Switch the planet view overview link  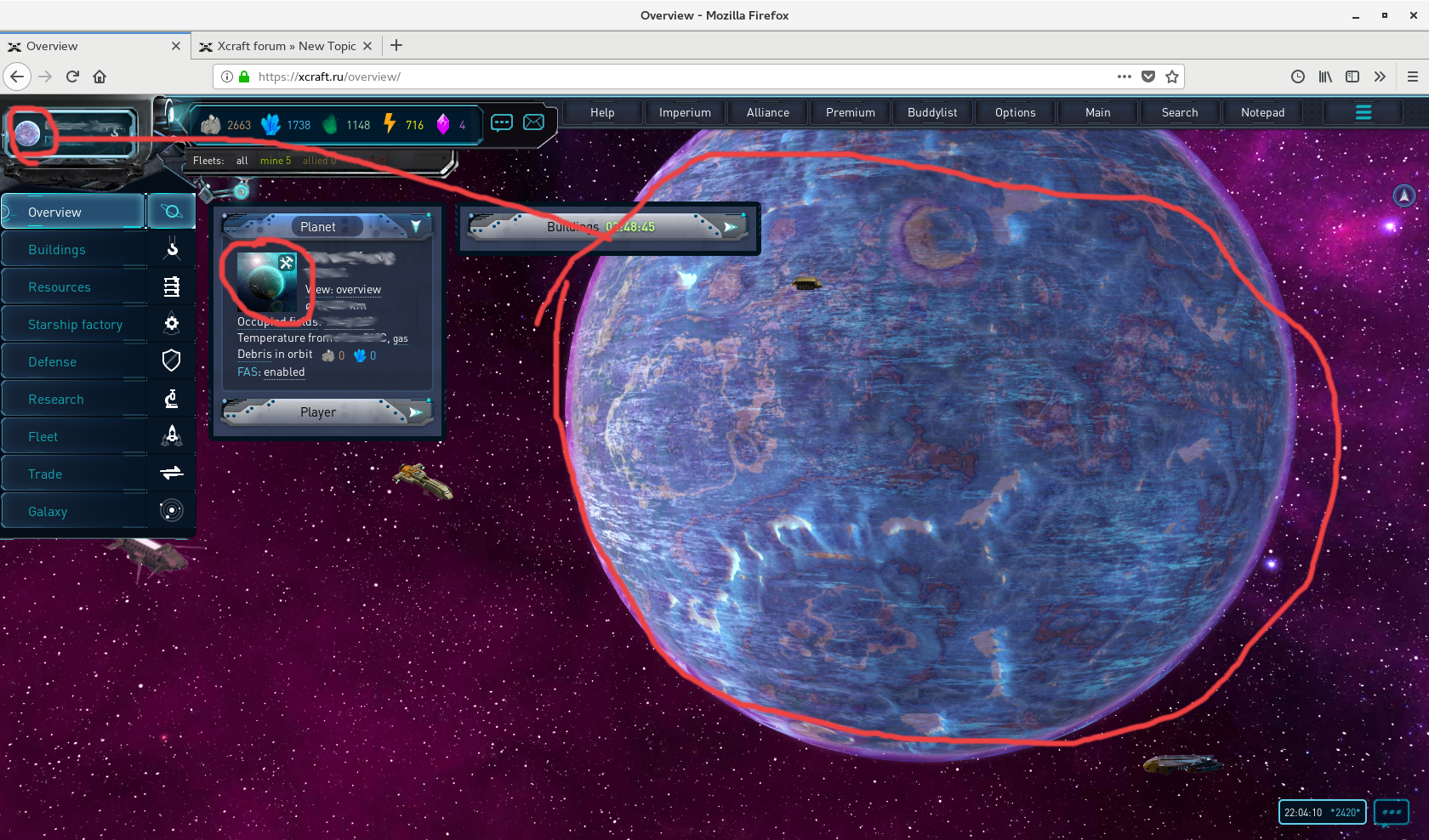click(x=358, y=290)
